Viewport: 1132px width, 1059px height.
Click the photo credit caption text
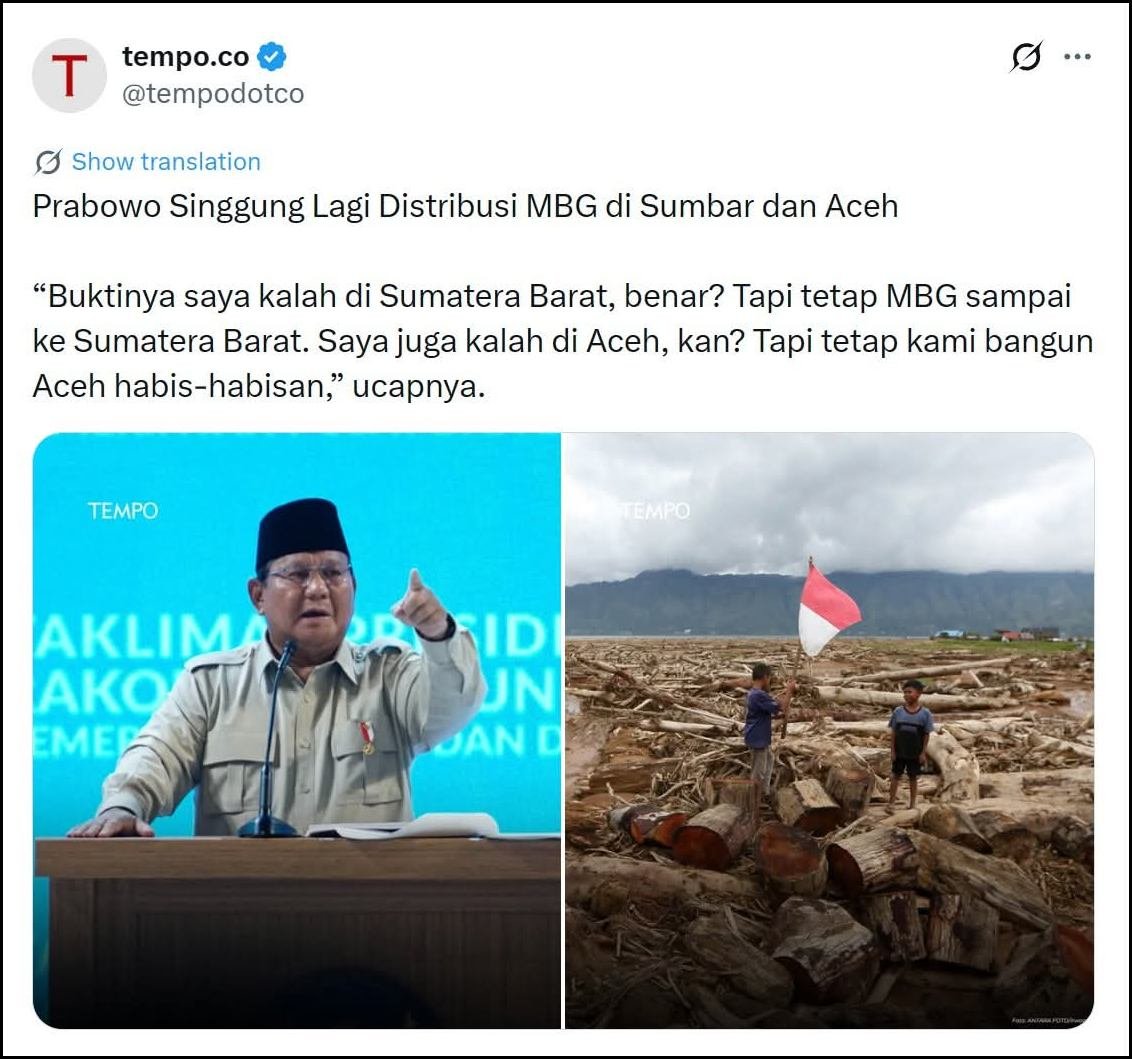[x=1048, y=1020]
